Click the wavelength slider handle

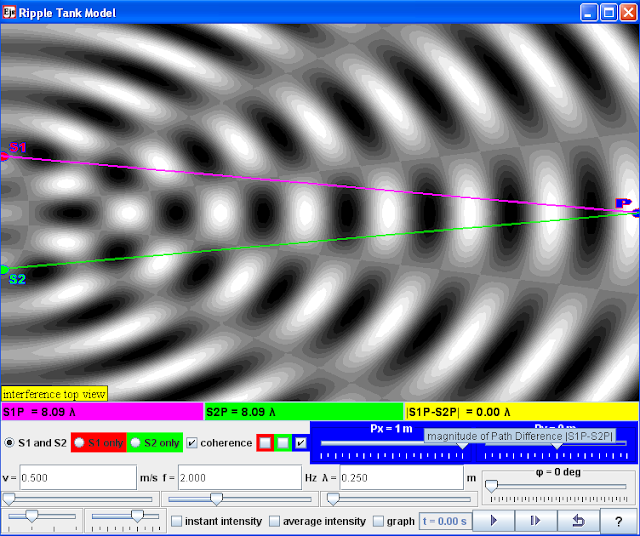point(333,499)
